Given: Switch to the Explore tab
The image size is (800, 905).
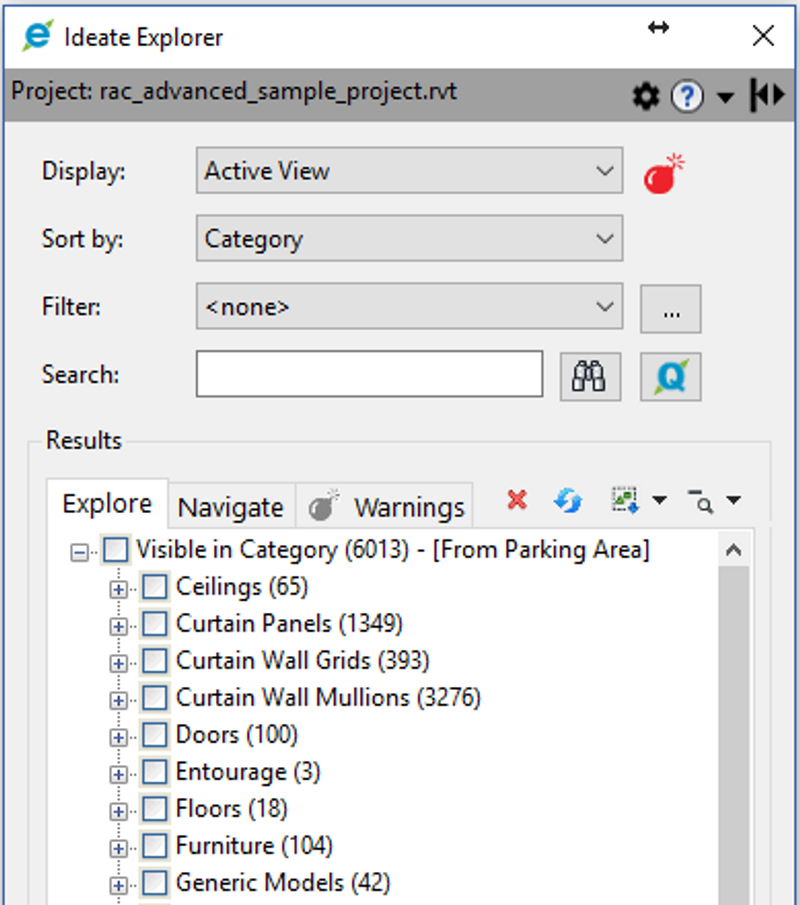Looking at the screenshot, I should click(x=107, y=504).
